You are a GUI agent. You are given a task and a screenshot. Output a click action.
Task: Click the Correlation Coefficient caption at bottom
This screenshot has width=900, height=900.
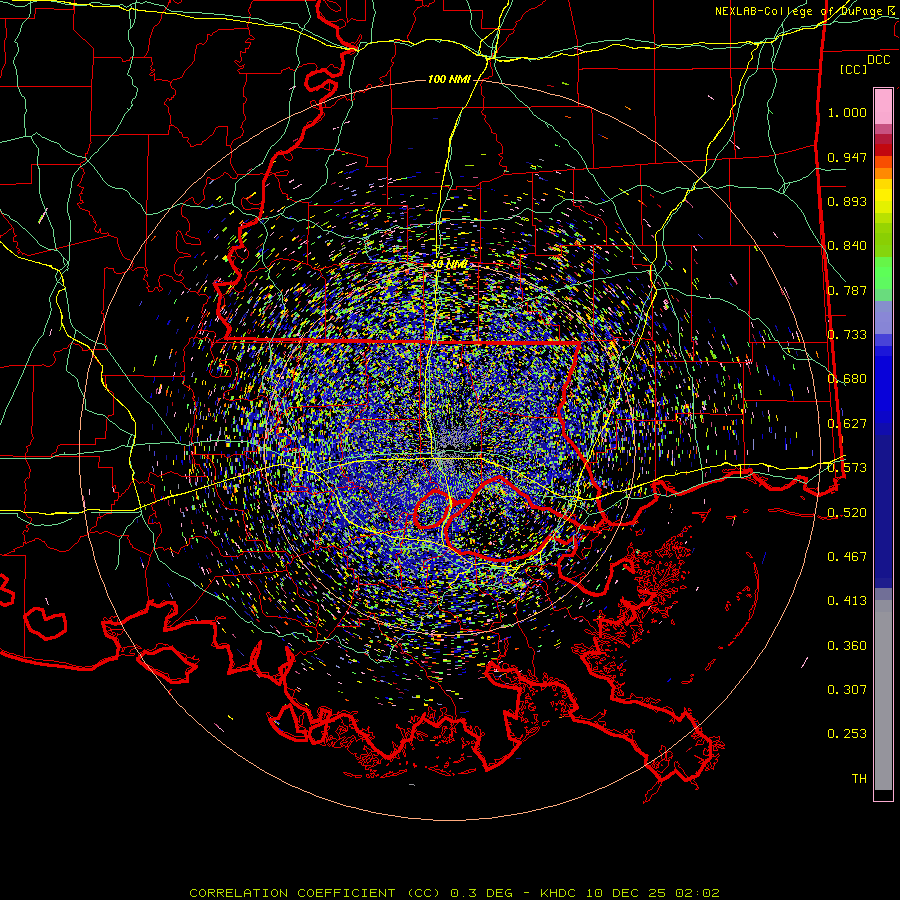[x=454, y=893]
